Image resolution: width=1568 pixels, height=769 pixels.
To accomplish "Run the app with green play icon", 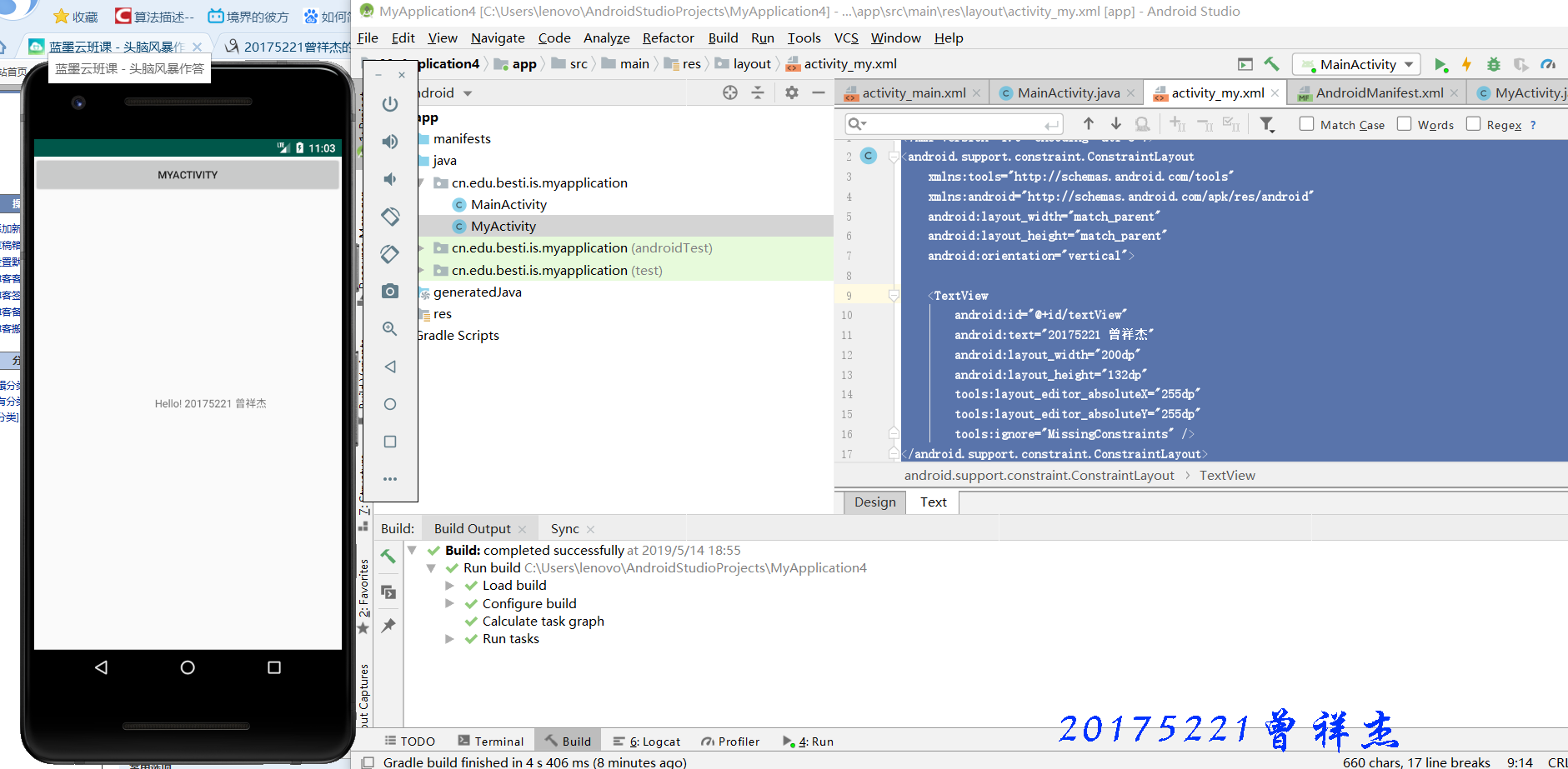I will tap(1440, 65).
